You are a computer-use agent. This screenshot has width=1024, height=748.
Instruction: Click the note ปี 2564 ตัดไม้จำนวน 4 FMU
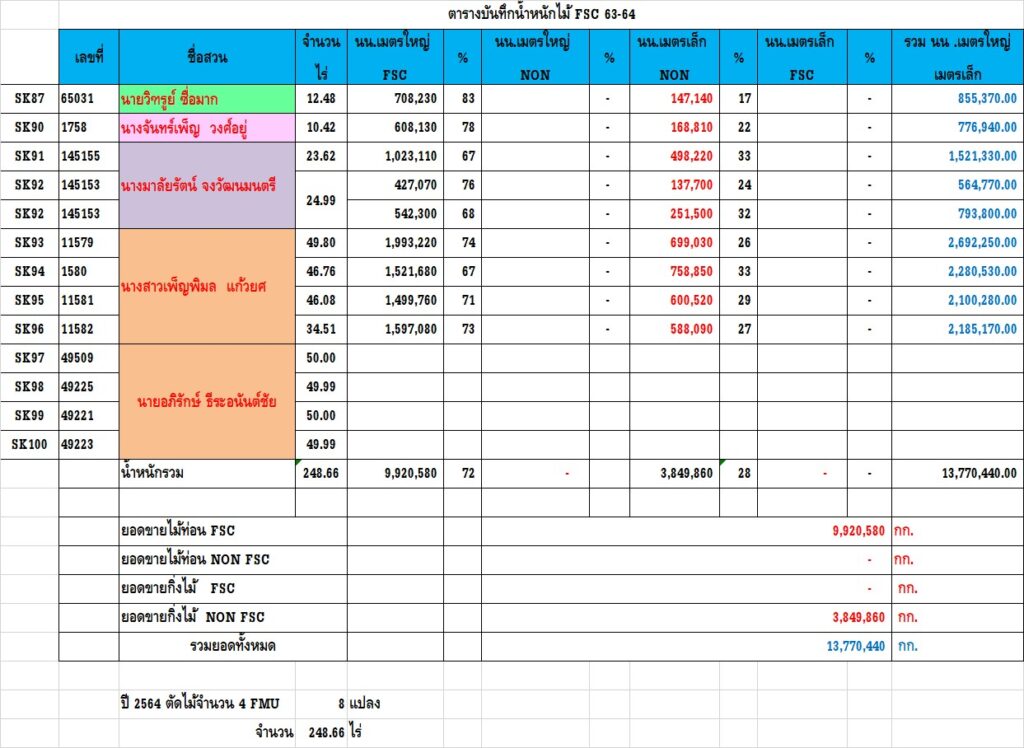[200, 704]
